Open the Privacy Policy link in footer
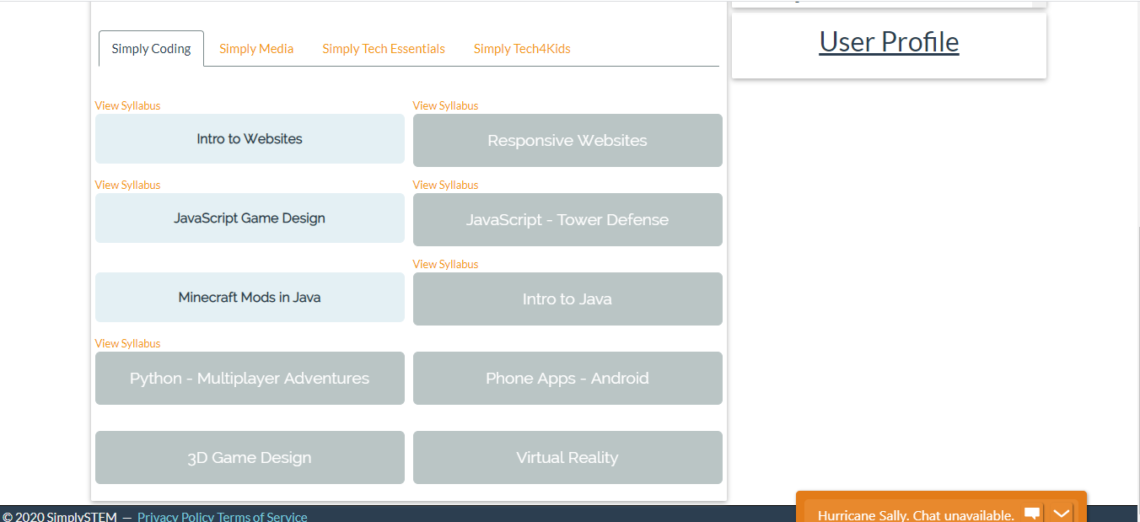This screenshot has height=522, width=1140. (x=175, y=517)
